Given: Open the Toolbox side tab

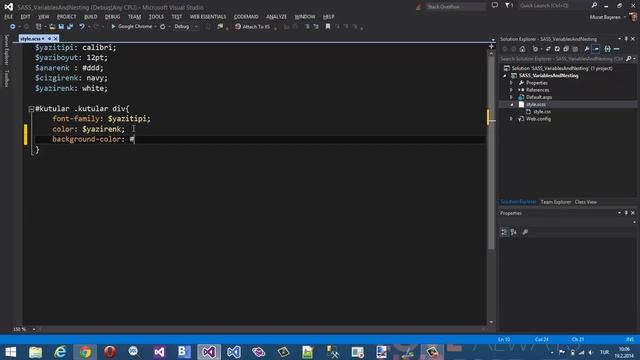Looking at the screenshot, I should click(6, 78).
